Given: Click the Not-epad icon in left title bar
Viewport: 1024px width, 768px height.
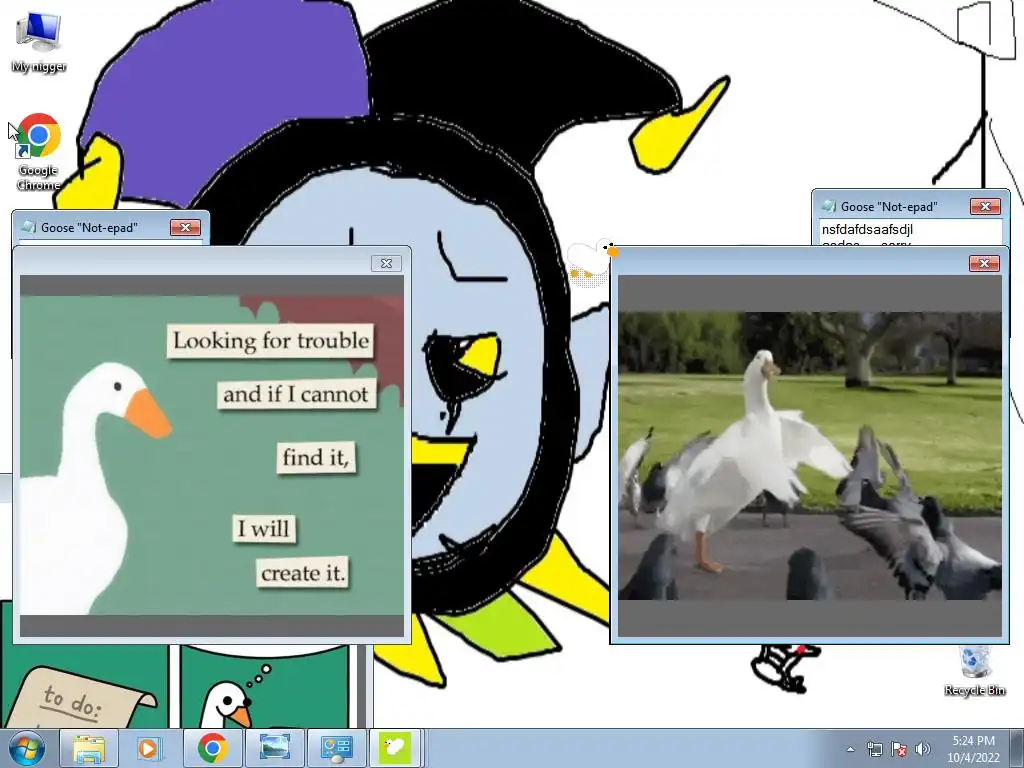Looking at the screenshot, I should (x=29, y=227).
